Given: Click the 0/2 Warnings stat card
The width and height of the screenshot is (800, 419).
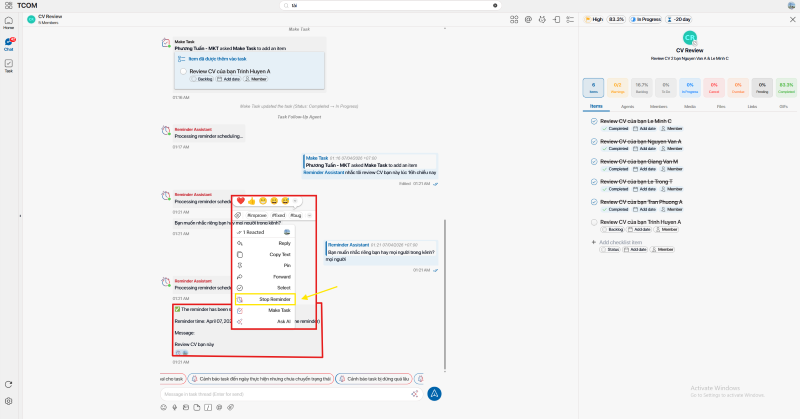Looking at the screenshot, I should pos(617,87).
